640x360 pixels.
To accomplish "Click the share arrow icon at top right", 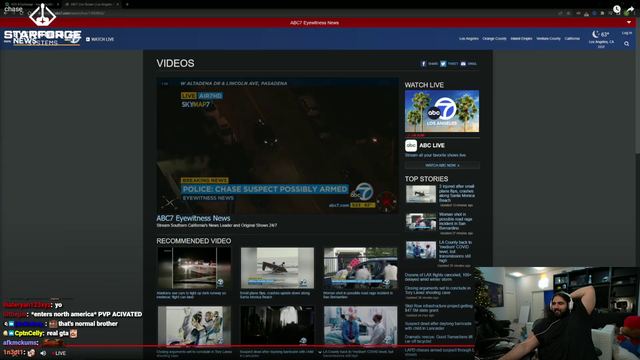I will tap(630, 9).
